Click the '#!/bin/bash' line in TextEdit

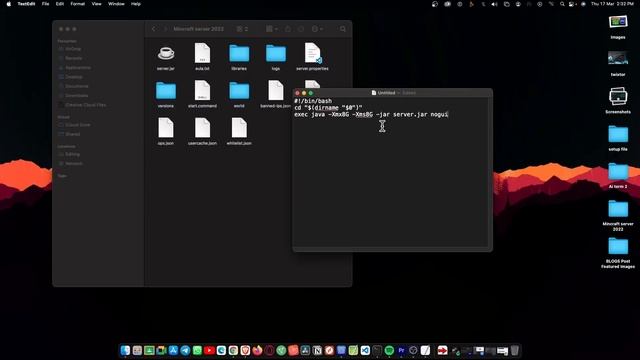click(313, 101)
